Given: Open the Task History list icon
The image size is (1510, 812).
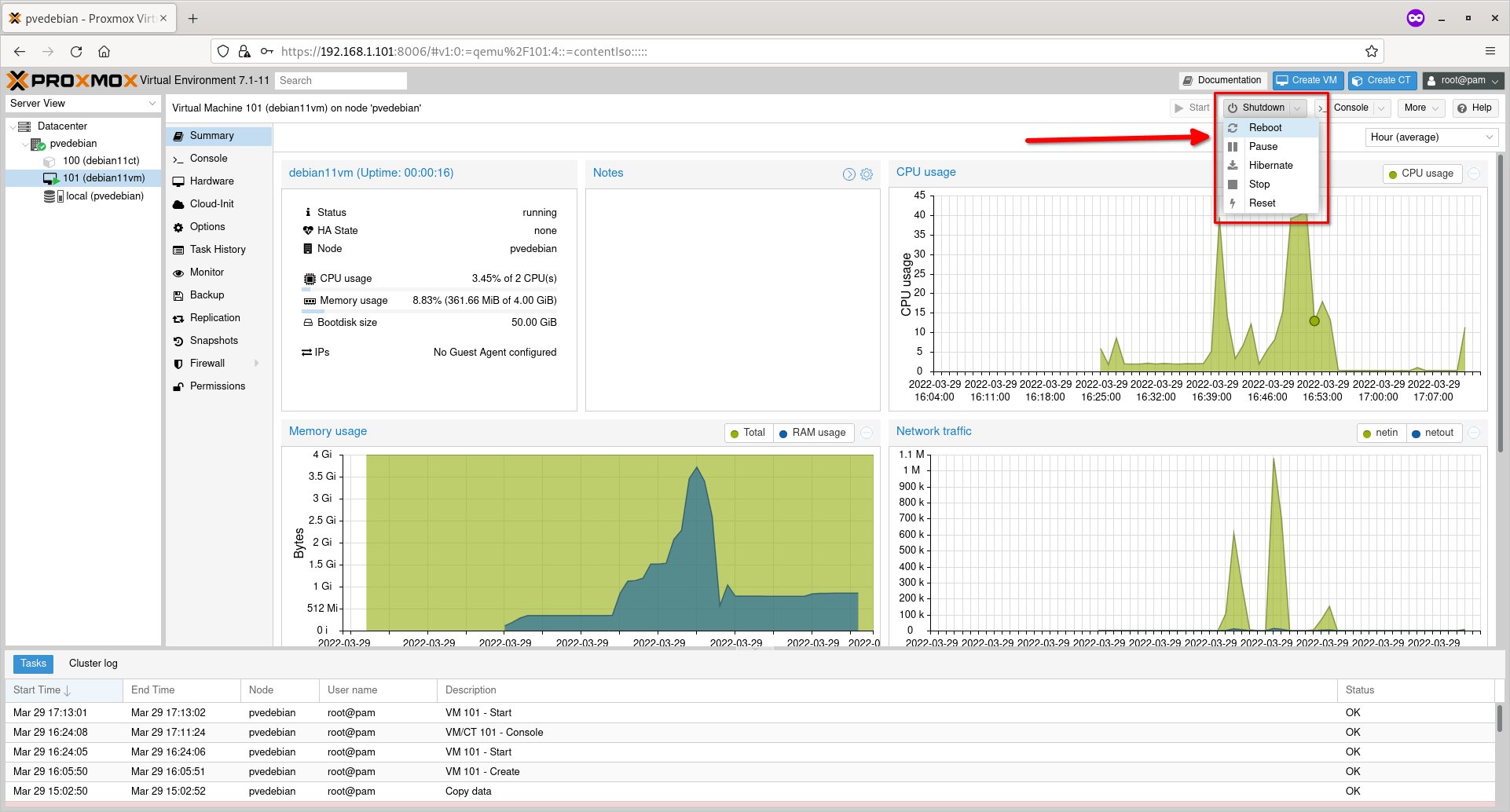Looking at the screenshot, I should click(x=178, y=250).
